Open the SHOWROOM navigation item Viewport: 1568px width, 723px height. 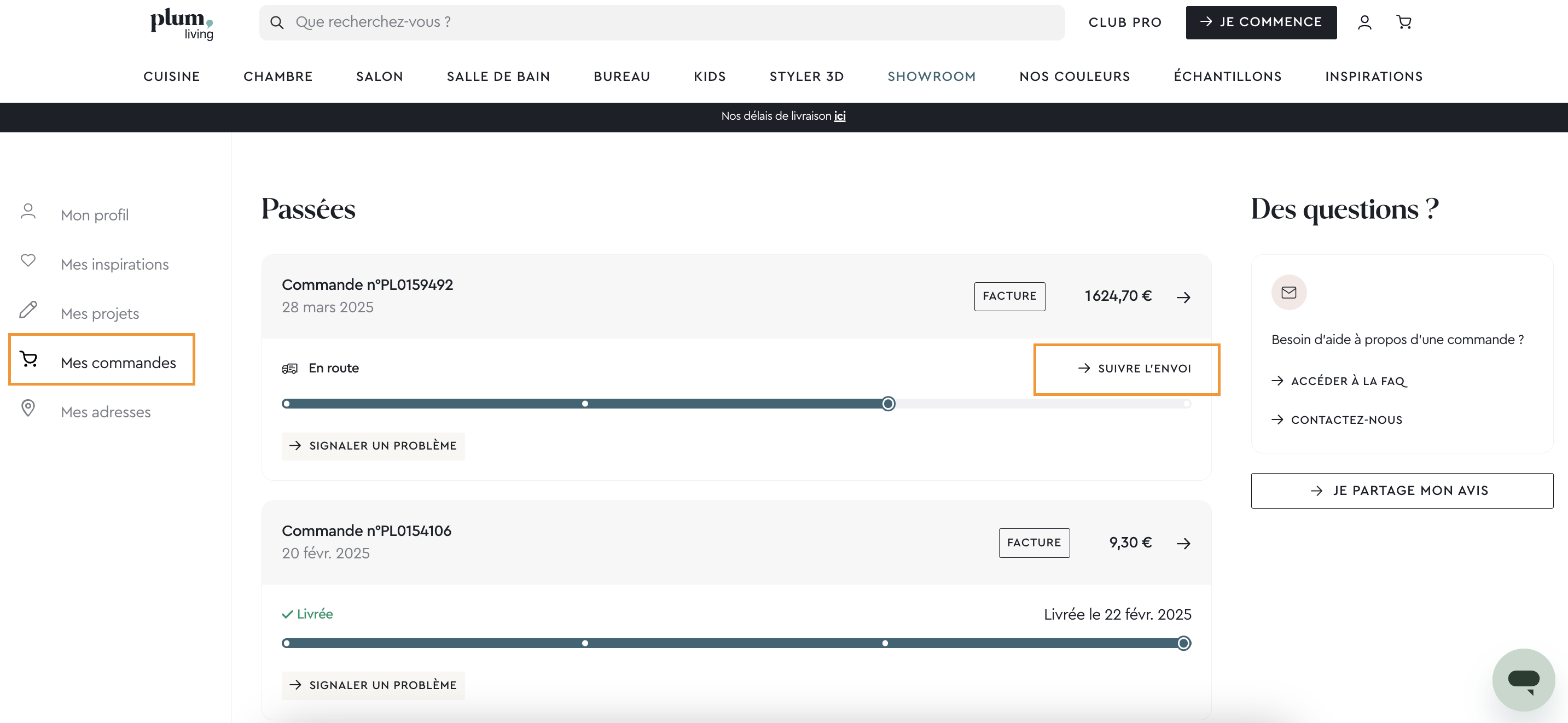point(931,77)
